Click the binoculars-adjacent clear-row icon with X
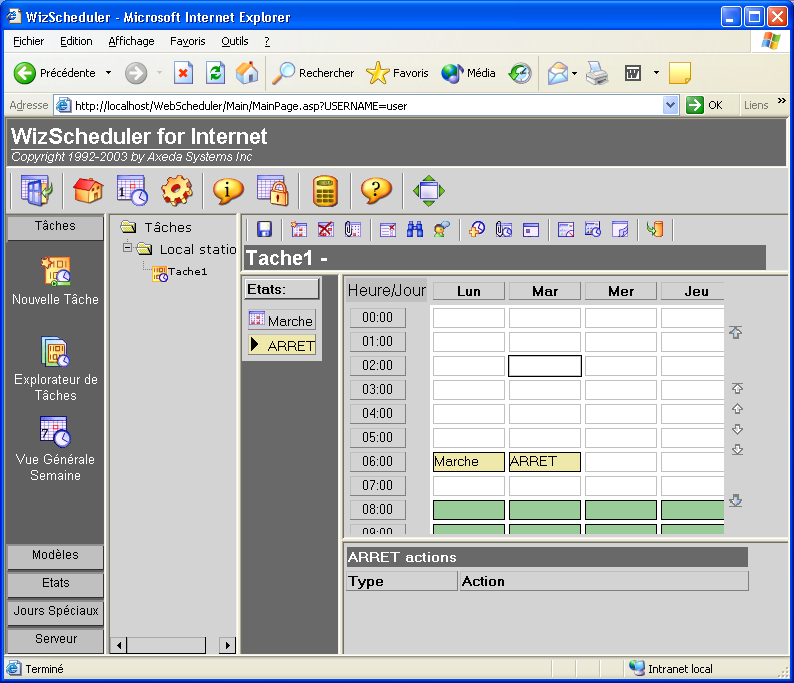This screenshot has width=794, height=683. 388,229
